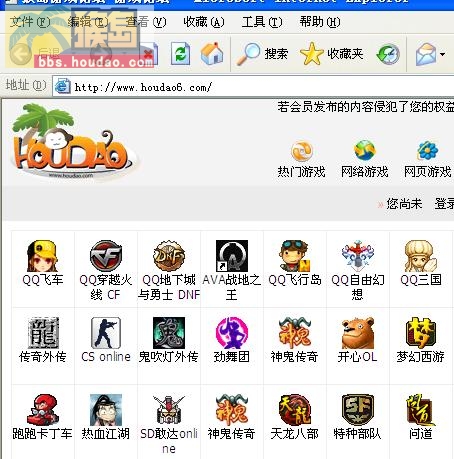The width and height of the screenshot is (454, 459).
Task: Open the 跑跑卡丁车 game icon
Action: (43, 410)
